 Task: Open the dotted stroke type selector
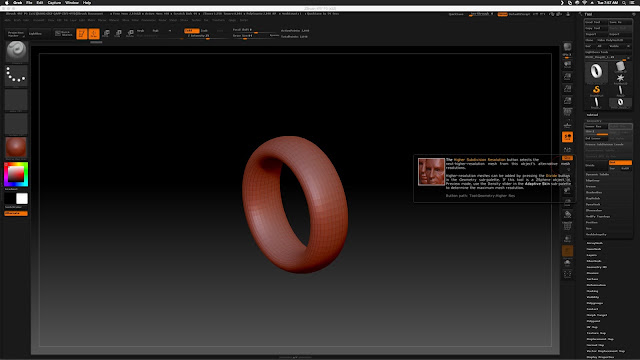(x=16, y=76)
